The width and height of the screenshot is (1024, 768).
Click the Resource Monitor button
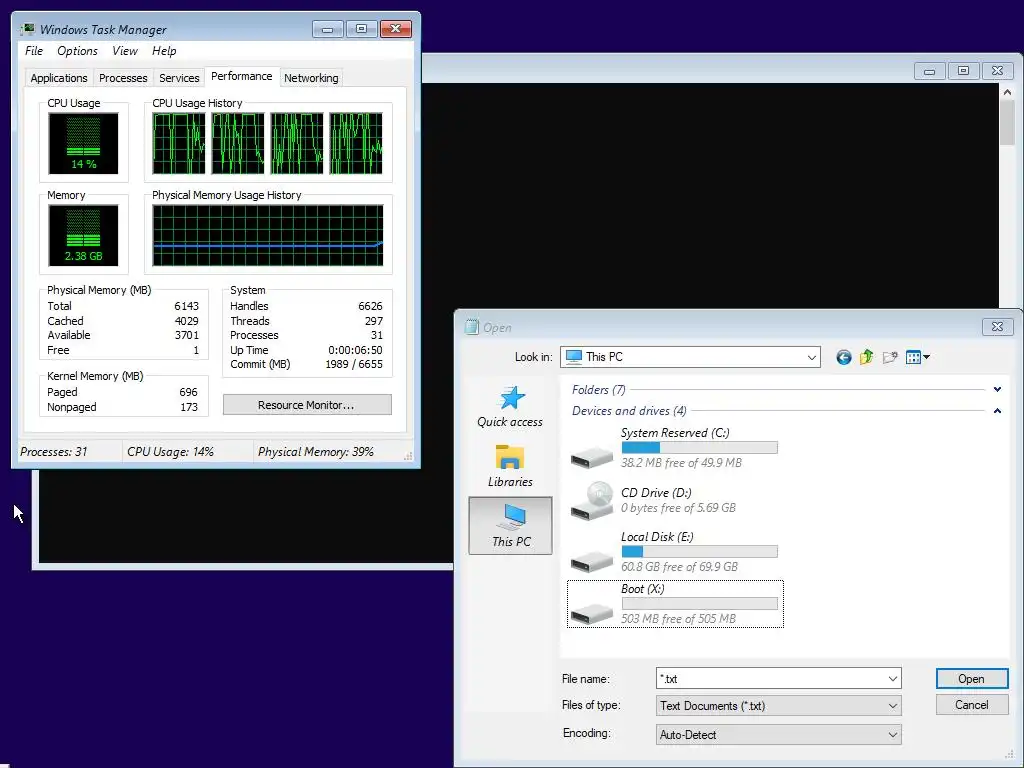307,405
